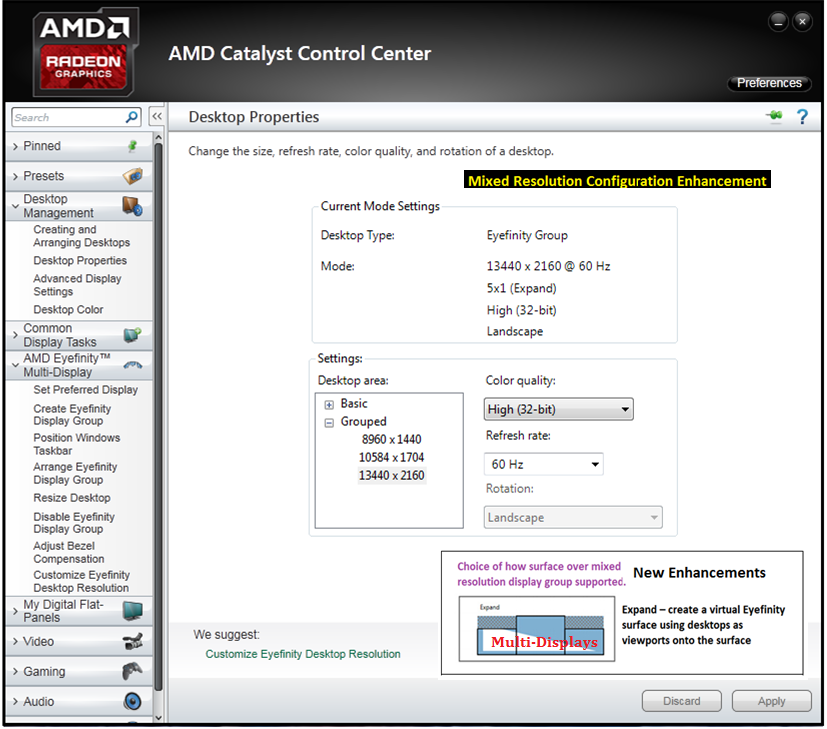Close the Catalyst Control Center window
The height and width of the screenshot is (729, 827).
[802, 22]
